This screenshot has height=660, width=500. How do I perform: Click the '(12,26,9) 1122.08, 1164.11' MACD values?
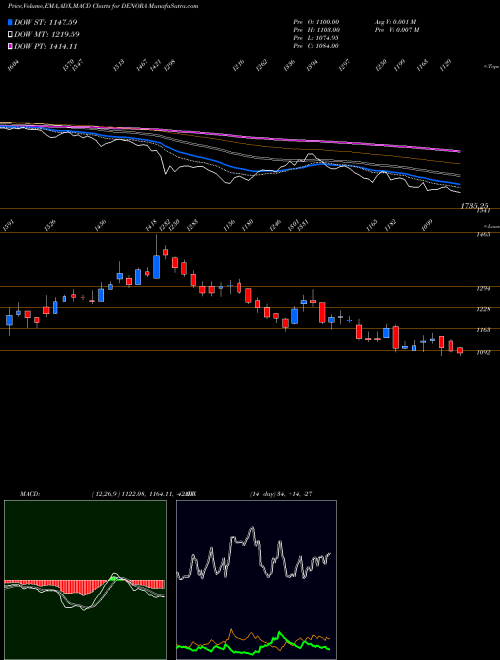pyautogui.click(x=133, y=494)
